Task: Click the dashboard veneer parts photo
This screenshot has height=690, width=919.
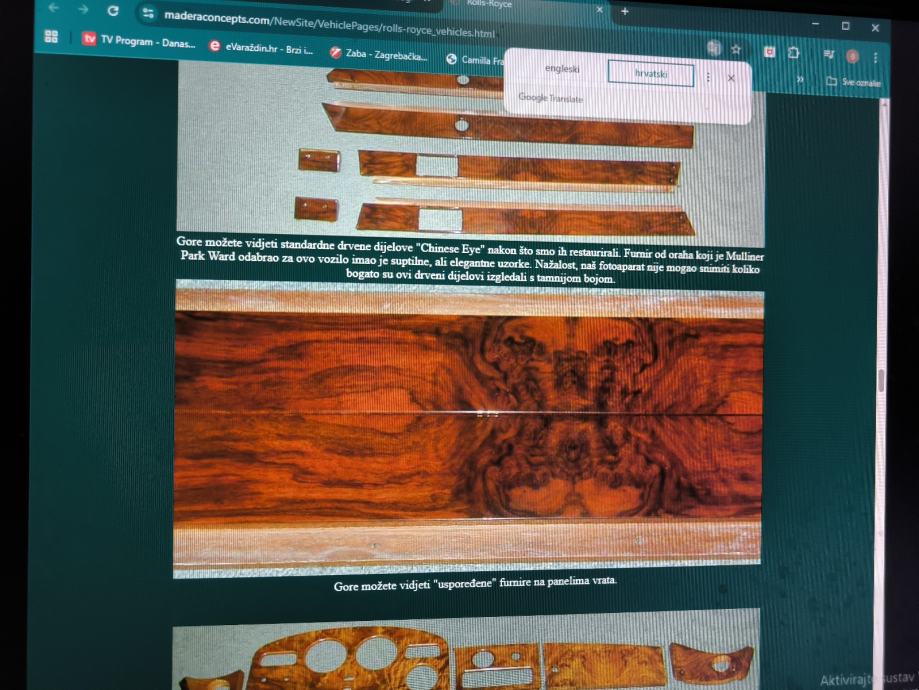Action: pyautogui.click(x=466, y=649)
